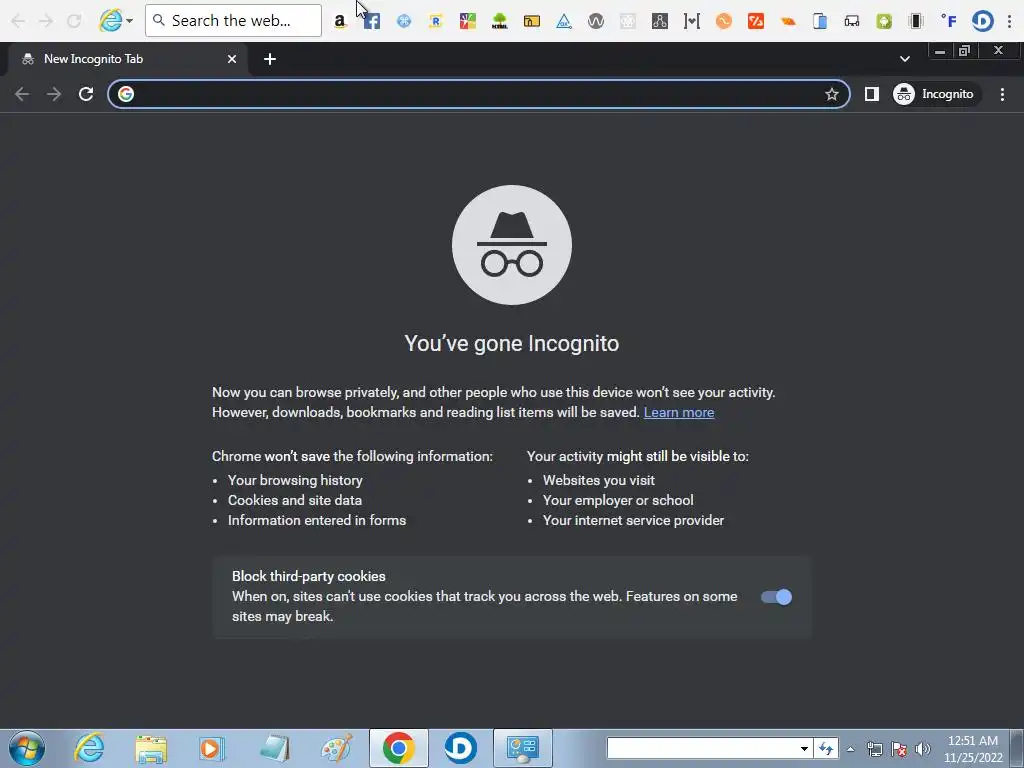Open the blue D app in taskbar
1024x768 pixels.
tap(460, 748)
